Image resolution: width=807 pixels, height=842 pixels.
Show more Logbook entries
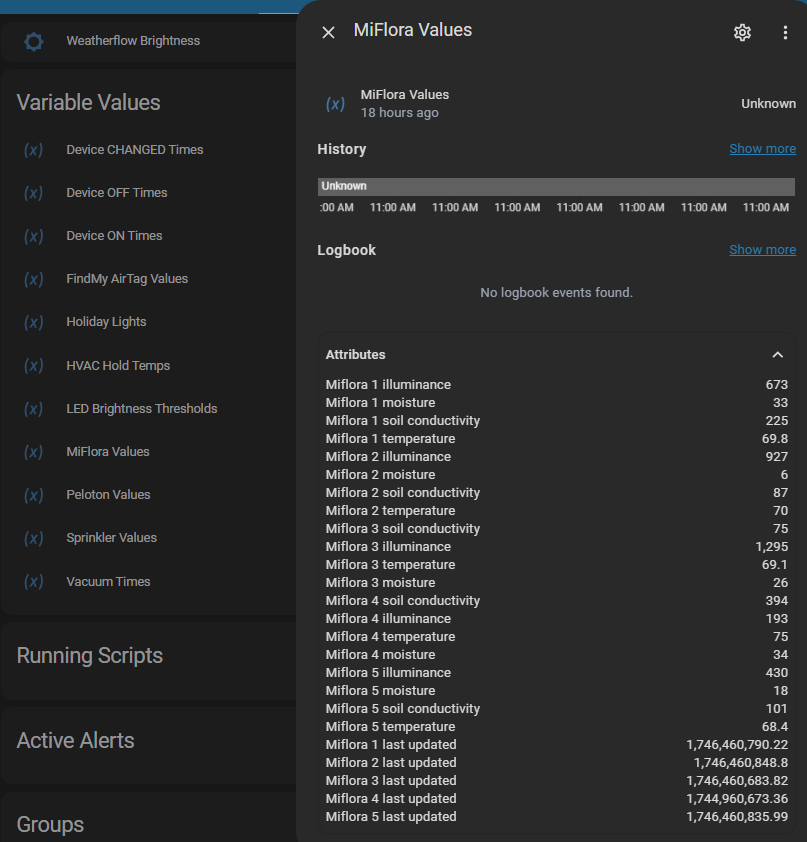point(762,250)
